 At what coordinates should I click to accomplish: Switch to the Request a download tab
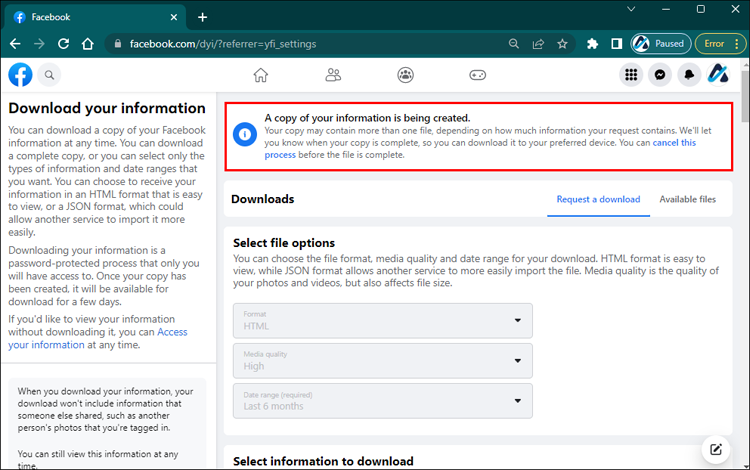pos(598,199)
